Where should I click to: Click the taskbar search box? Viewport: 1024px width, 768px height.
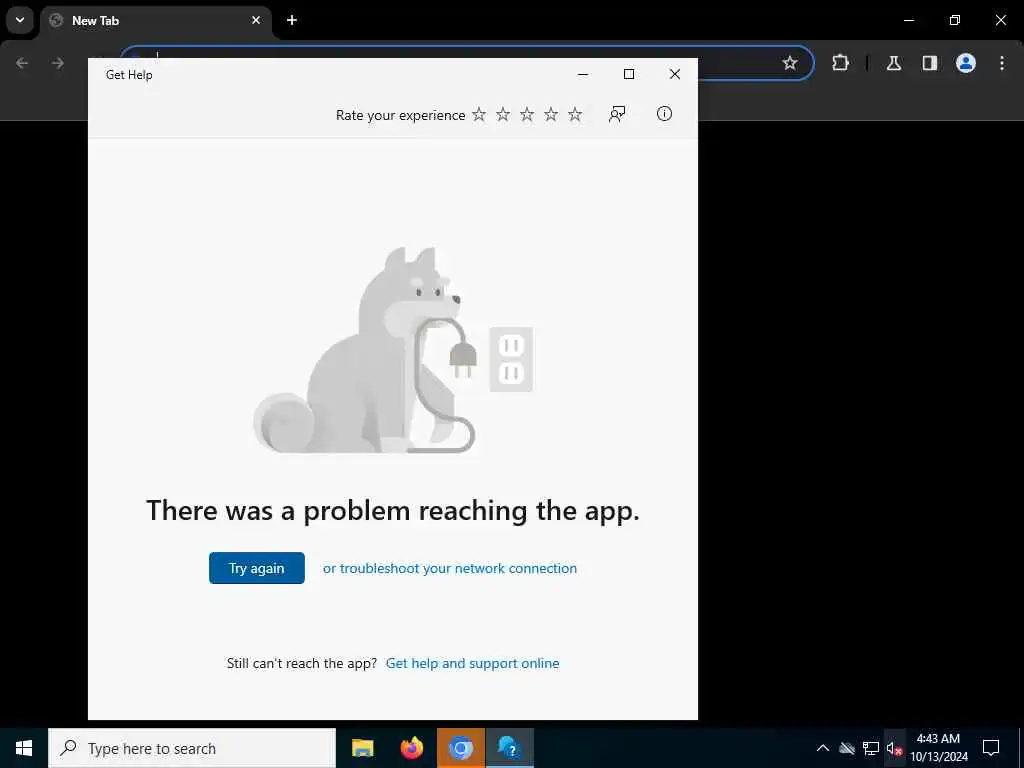click(x=192, y=748)
